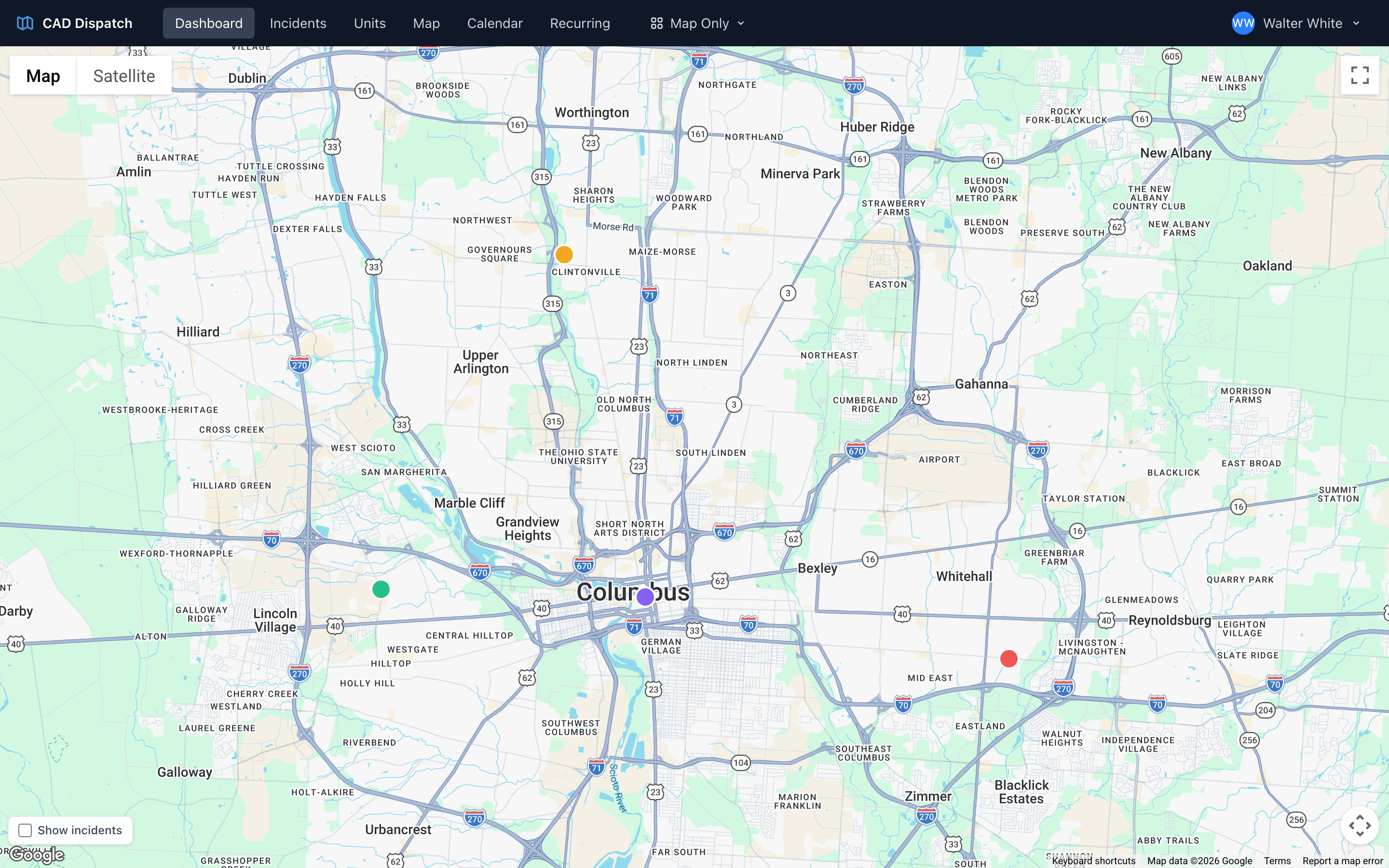This screenshot has width=1389, height=868.
Task: Switch to Satellite map type
Action: pyautogui.click(x=124, y=75)
